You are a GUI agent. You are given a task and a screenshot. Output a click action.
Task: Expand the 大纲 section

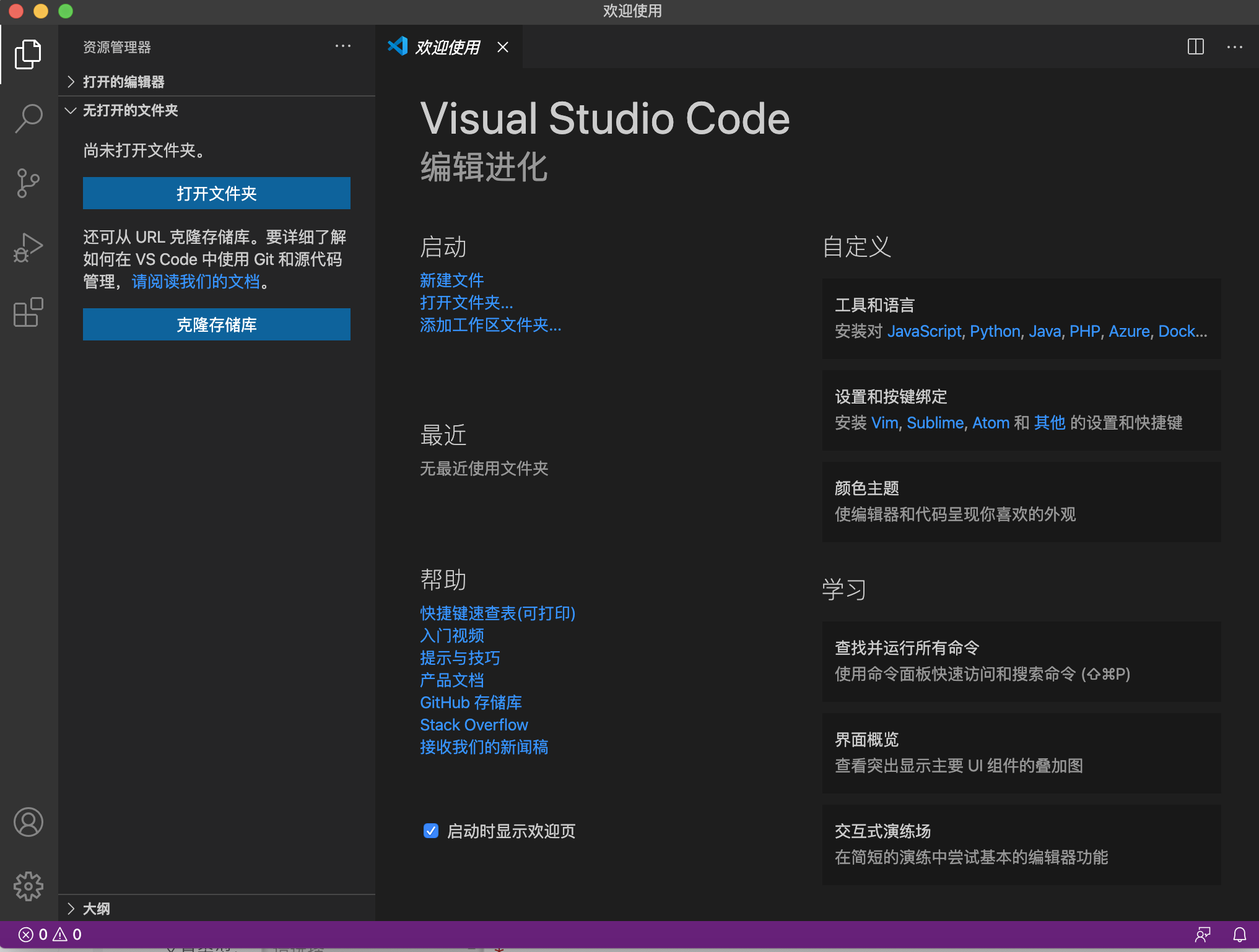point(96,908)
